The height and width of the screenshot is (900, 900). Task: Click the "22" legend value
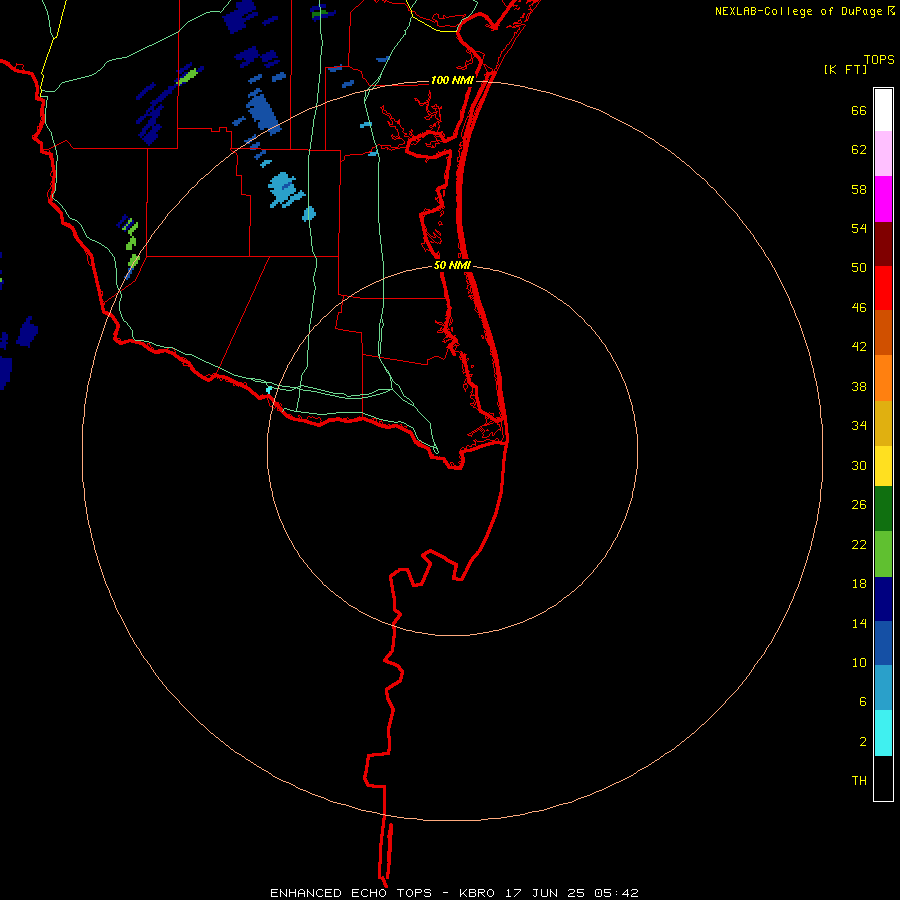859,544
